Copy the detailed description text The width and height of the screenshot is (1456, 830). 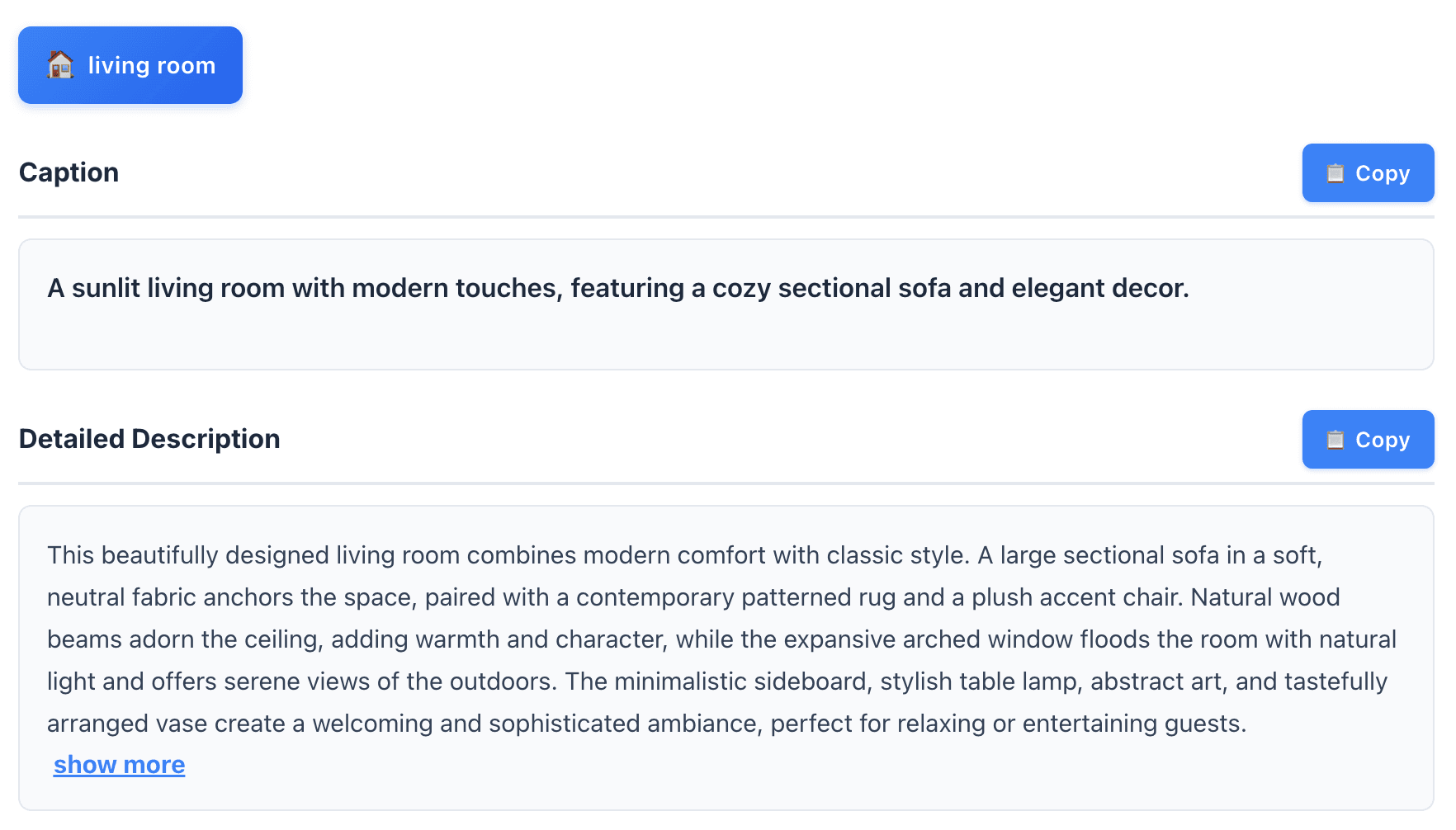coord(1368,440)
